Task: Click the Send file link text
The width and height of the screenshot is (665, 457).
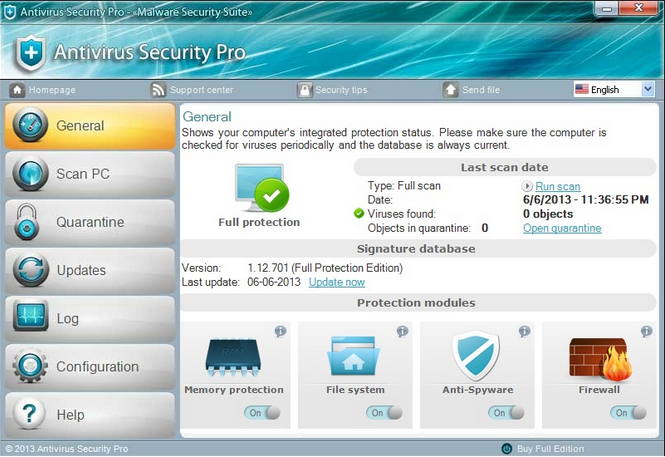Action: click(x=481, y=90)
